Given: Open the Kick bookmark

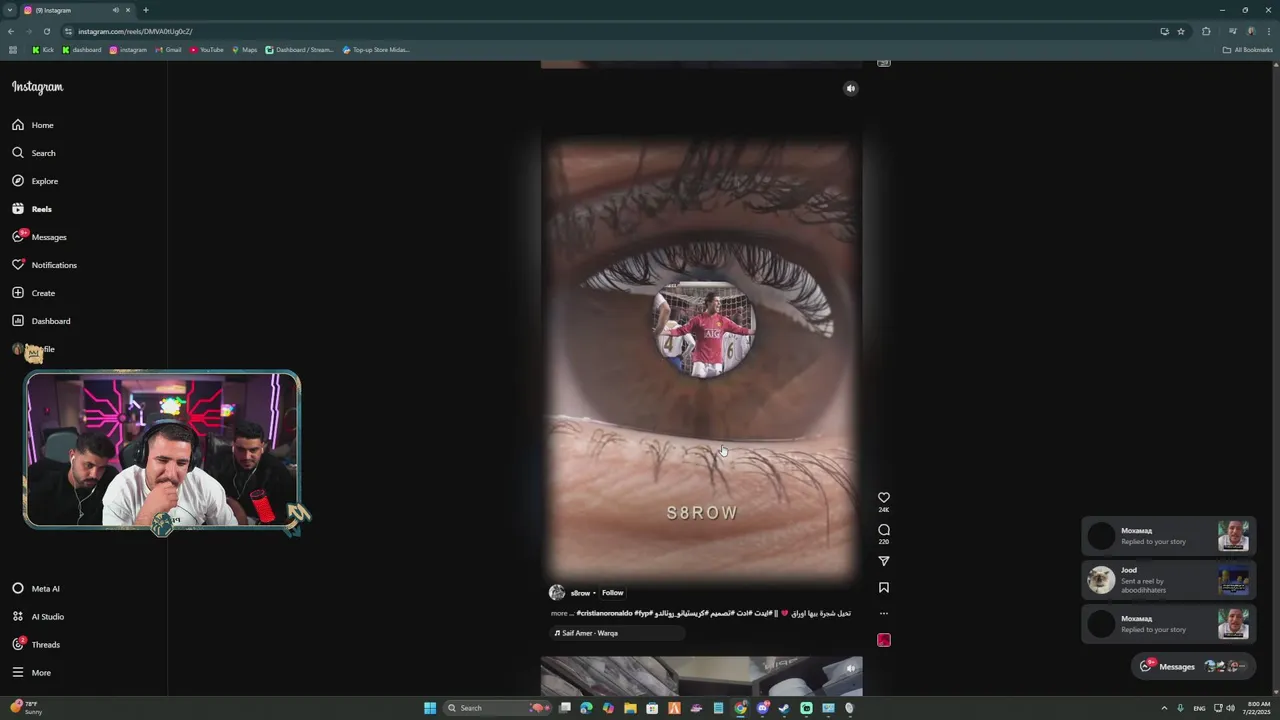Looking at the screenshot, I should click(43, 50).
